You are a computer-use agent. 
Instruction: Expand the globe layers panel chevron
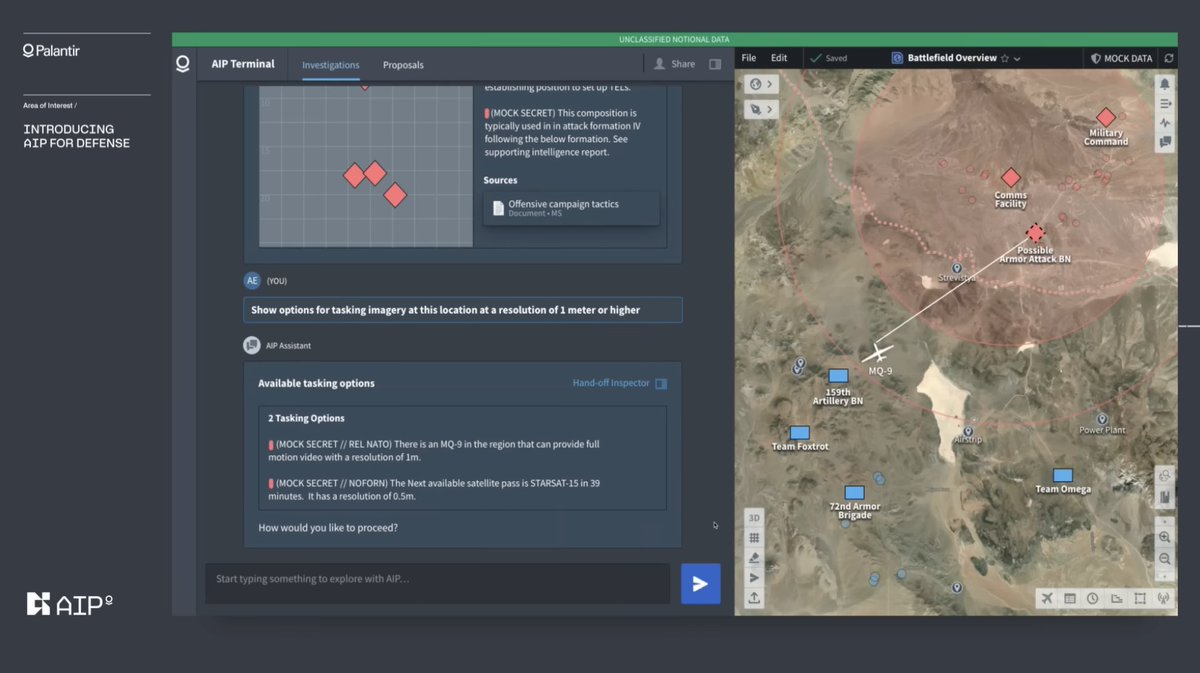[x=772, y=84]
